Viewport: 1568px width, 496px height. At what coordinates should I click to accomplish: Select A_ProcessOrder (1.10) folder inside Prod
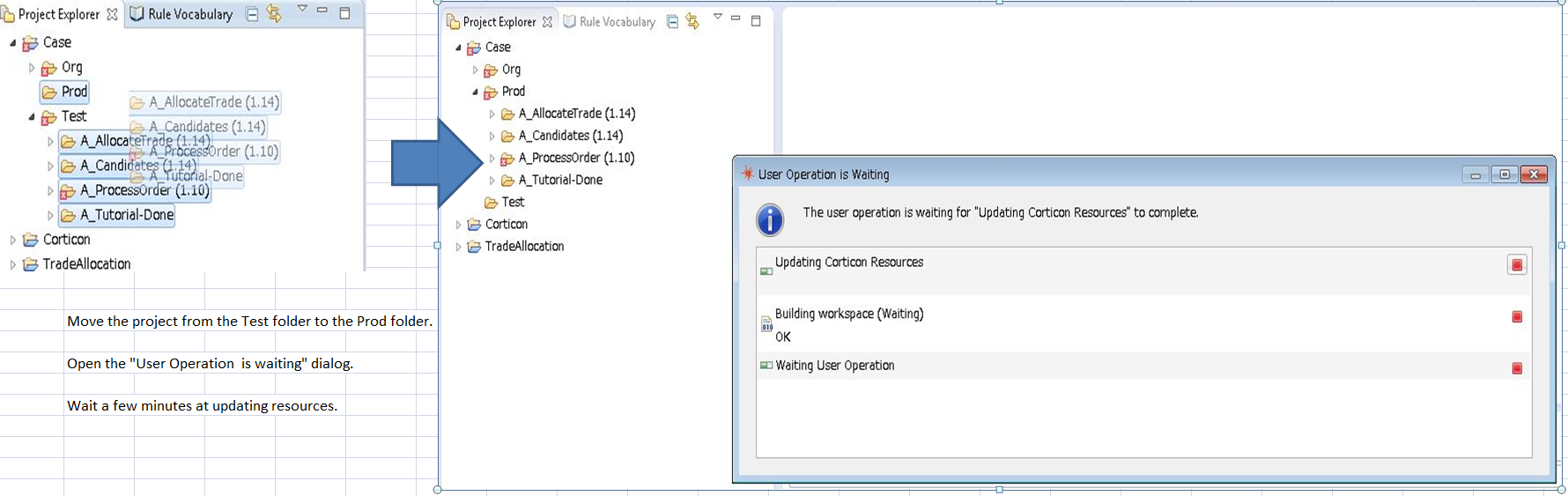pos(567,158)
